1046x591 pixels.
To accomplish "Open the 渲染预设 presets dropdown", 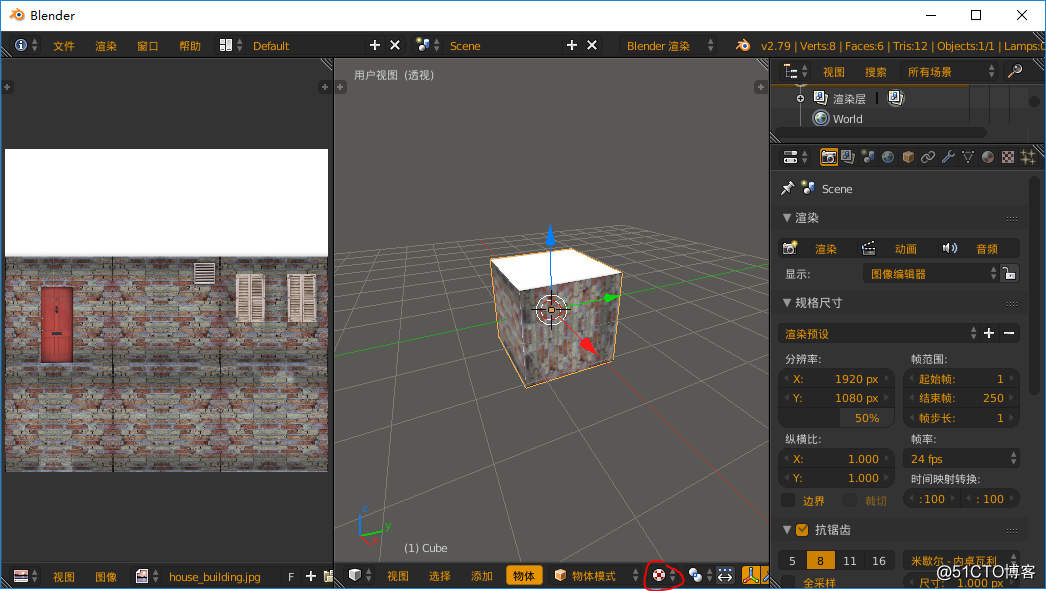I will click(x=879, y=334).
